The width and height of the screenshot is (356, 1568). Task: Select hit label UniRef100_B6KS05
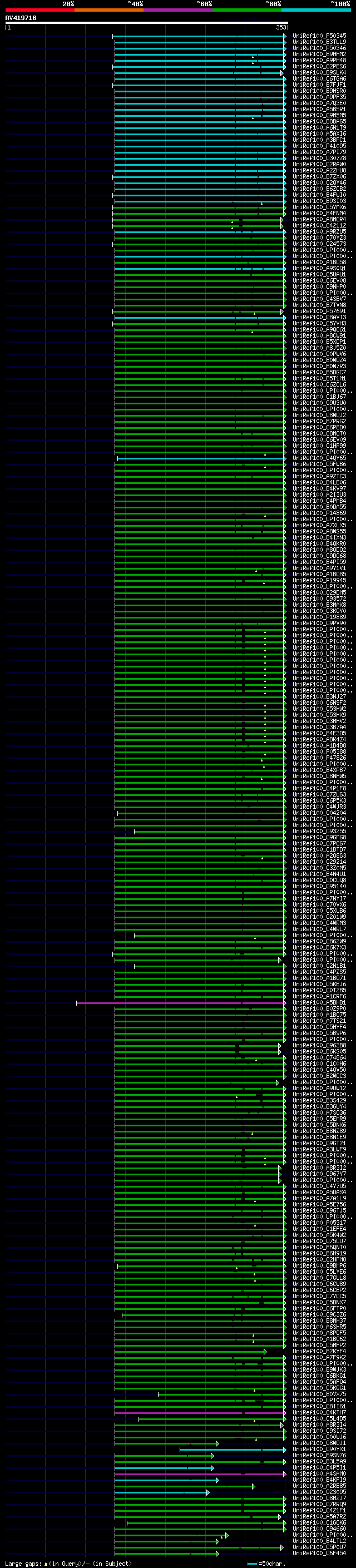319,1052
